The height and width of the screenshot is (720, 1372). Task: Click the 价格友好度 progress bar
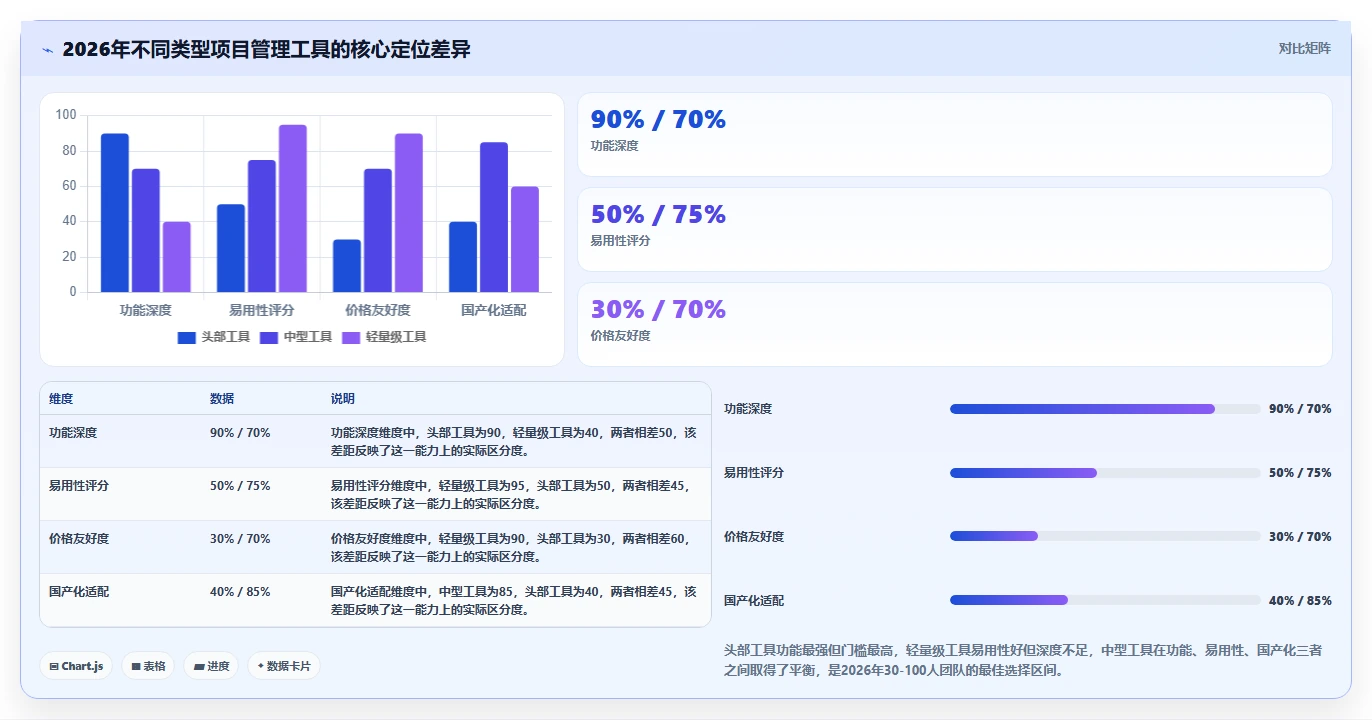[x=1105, y=537]
